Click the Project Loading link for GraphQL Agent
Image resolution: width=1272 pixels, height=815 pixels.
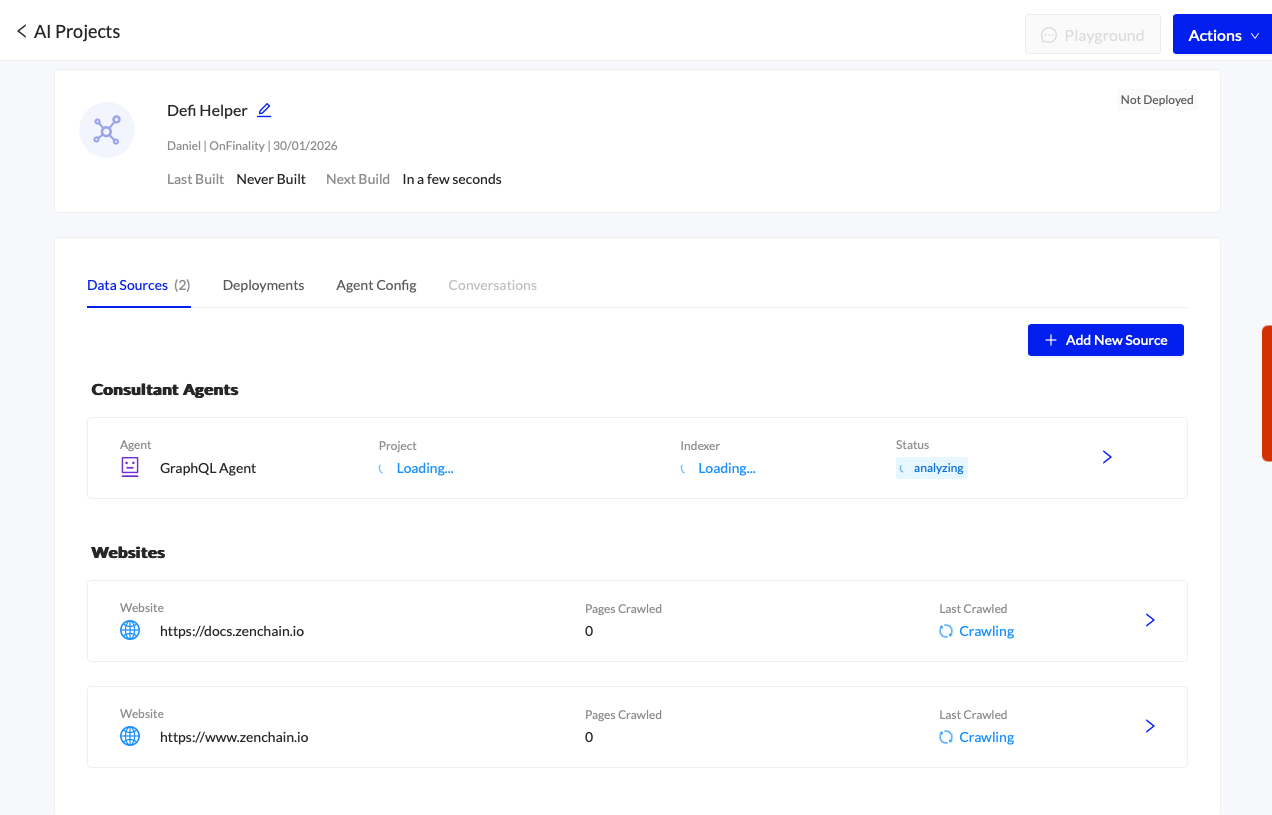[424, 468]
